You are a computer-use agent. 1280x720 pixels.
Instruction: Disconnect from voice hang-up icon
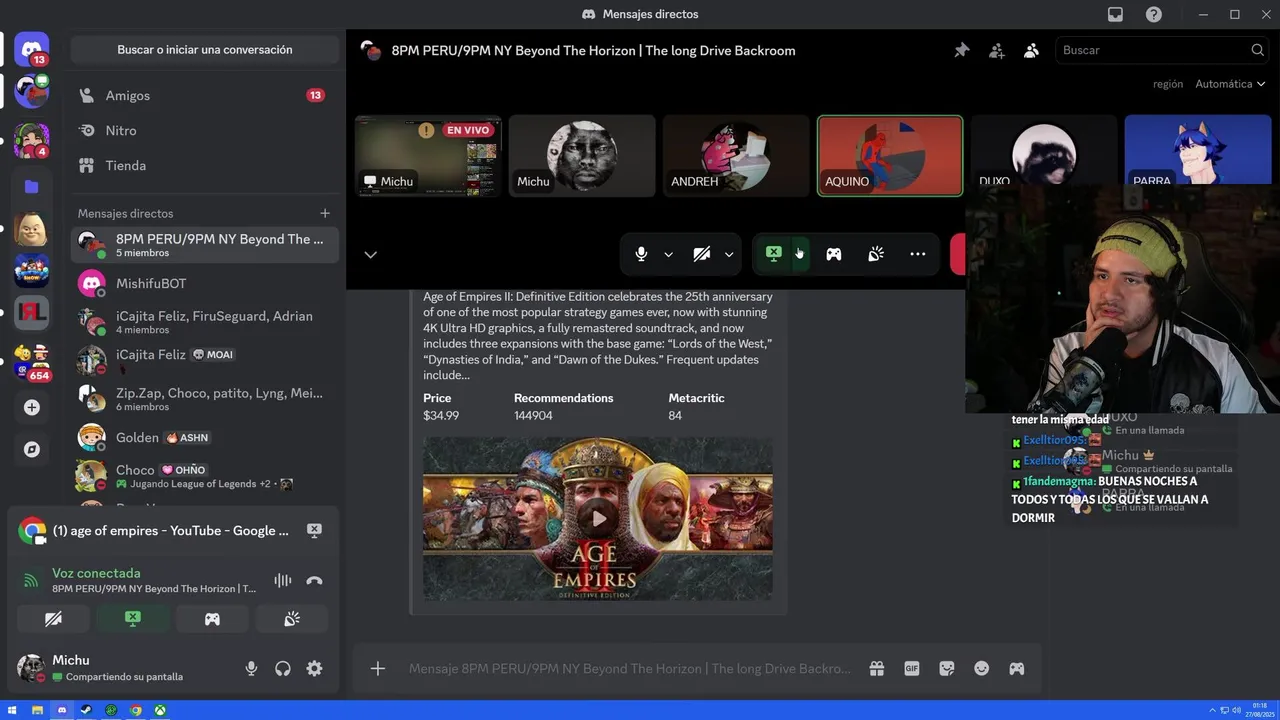tap(314, 580)
